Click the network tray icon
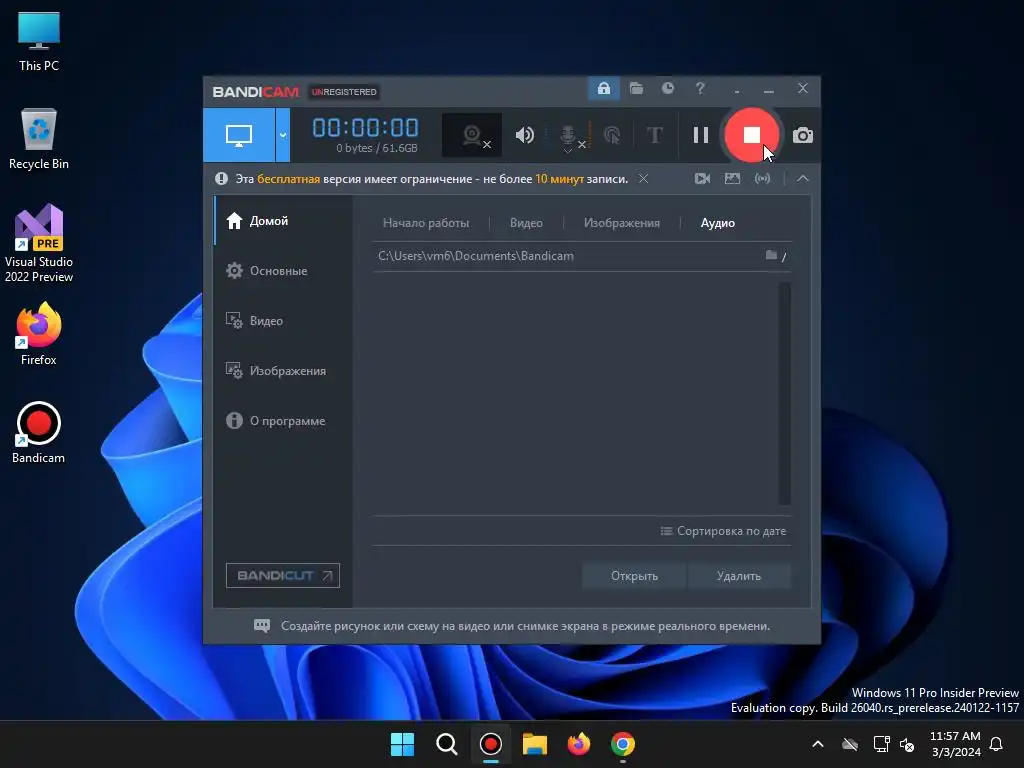The image size is (1024, 768). click(881, 744)
